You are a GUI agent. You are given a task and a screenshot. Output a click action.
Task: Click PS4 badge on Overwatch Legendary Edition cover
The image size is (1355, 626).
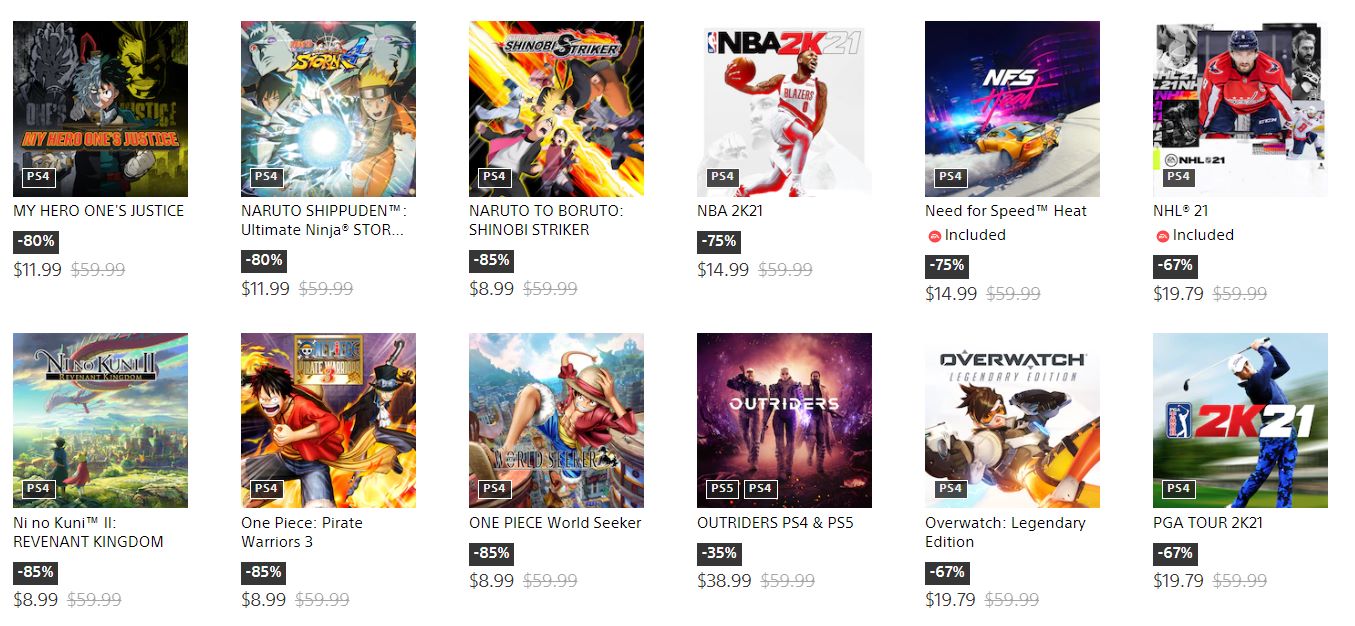[x=950, y=489]
